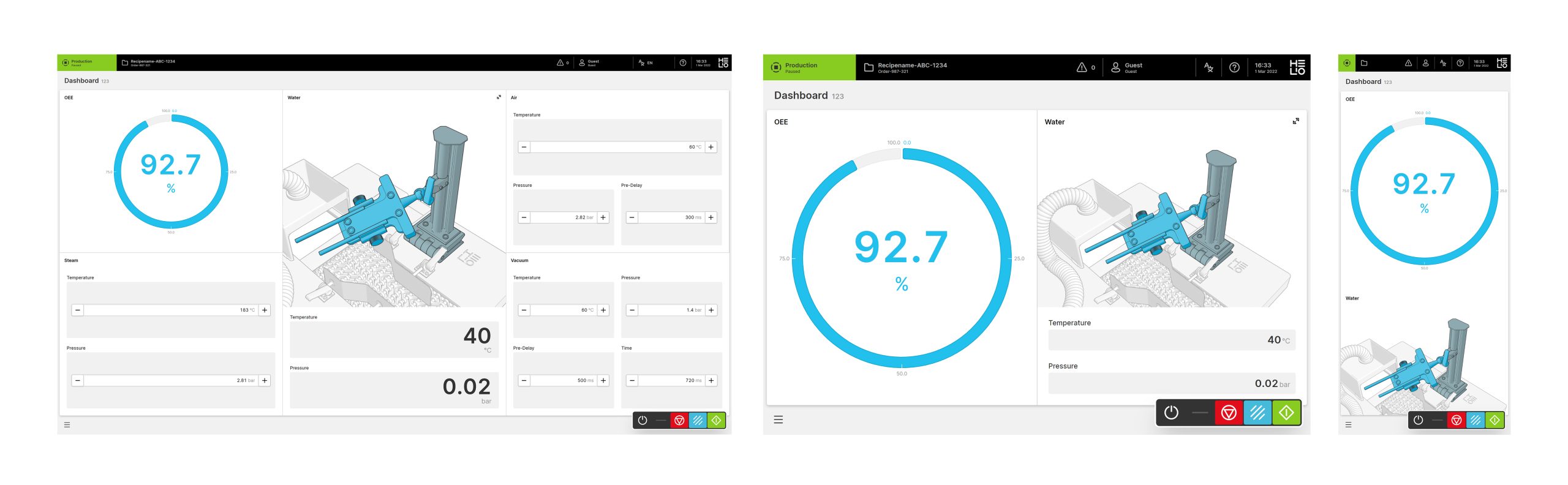1568x485 pixels.
Task: Open hamburger menu in narrow dashboard
Action: pos(1348,424)
